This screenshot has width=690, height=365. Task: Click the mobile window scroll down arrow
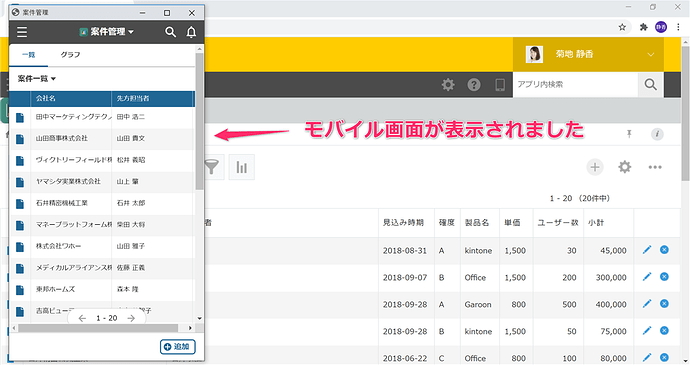point(199,318)
